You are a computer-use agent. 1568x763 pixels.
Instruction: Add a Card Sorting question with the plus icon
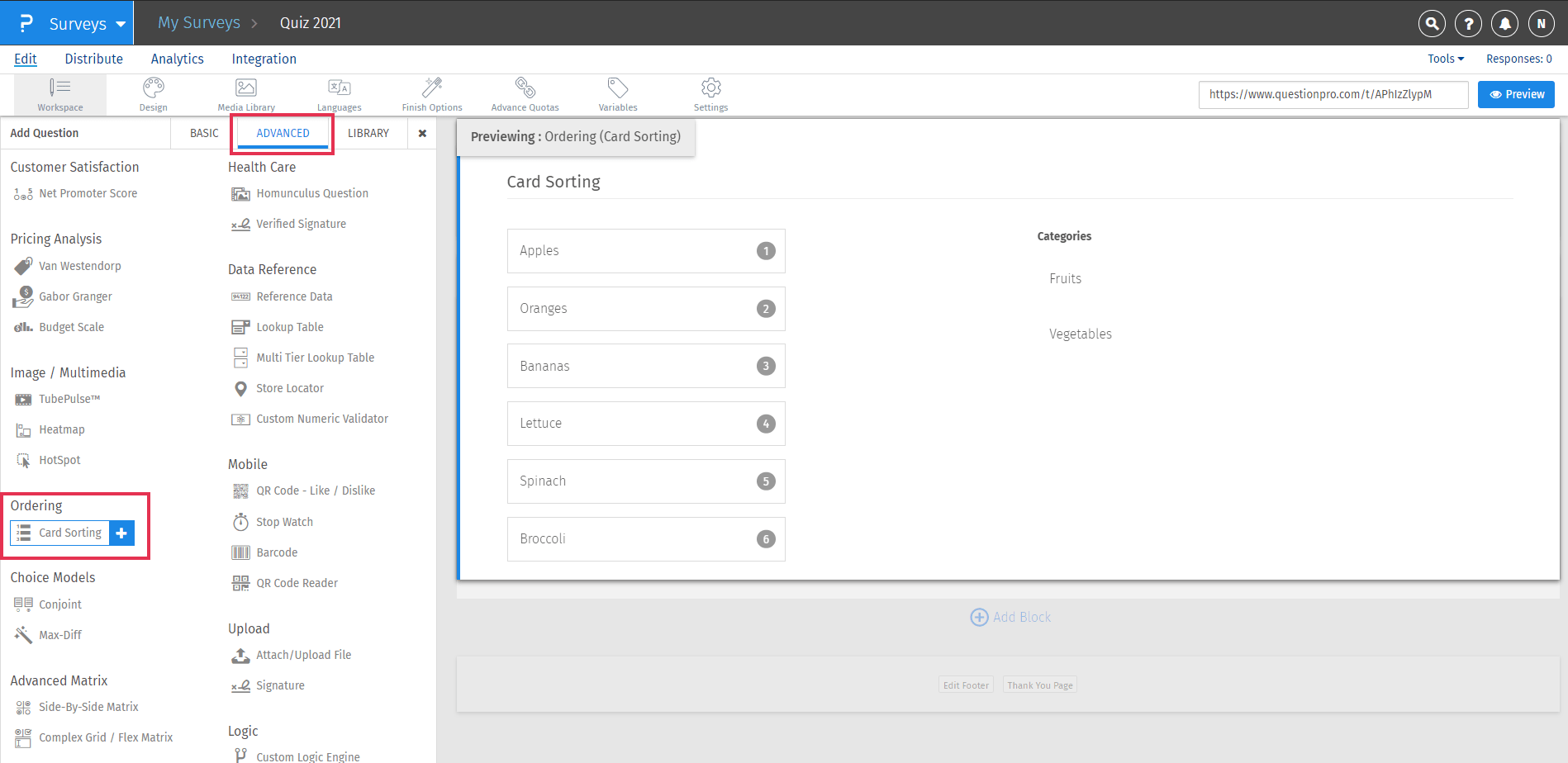coord(121,533)
